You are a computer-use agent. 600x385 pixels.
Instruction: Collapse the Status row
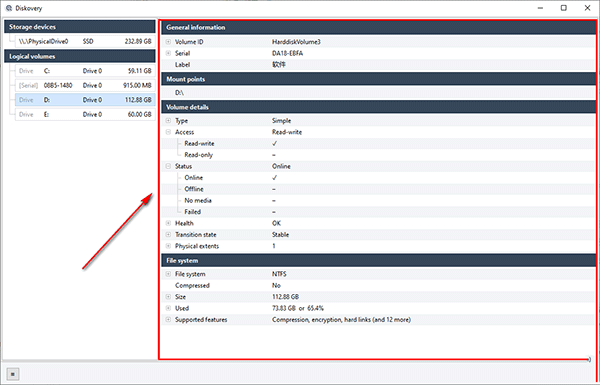point(168,166)
